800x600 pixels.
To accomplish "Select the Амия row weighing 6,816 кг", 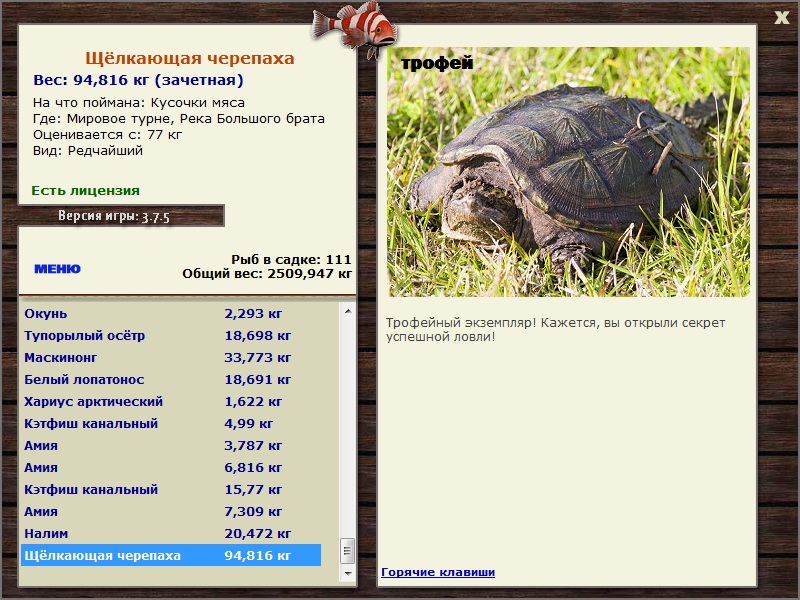I will click(x=171, y=467).
